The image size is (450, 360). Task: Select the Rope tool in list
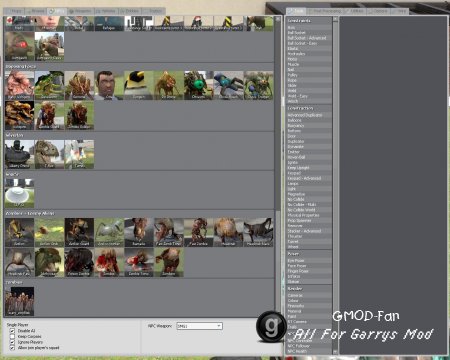click(309, 80)
